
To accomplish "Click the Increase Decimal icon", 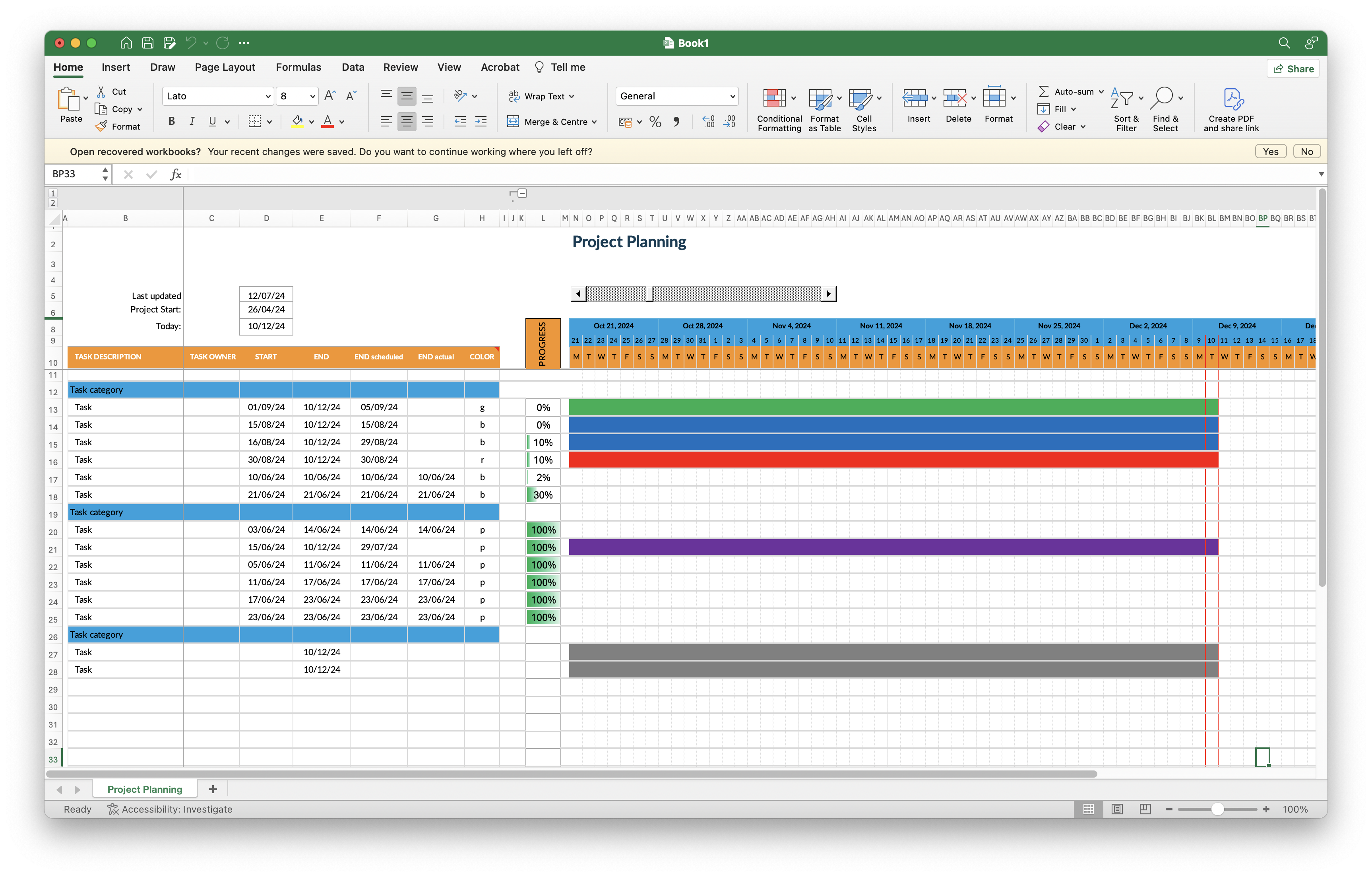I will 708,122.
